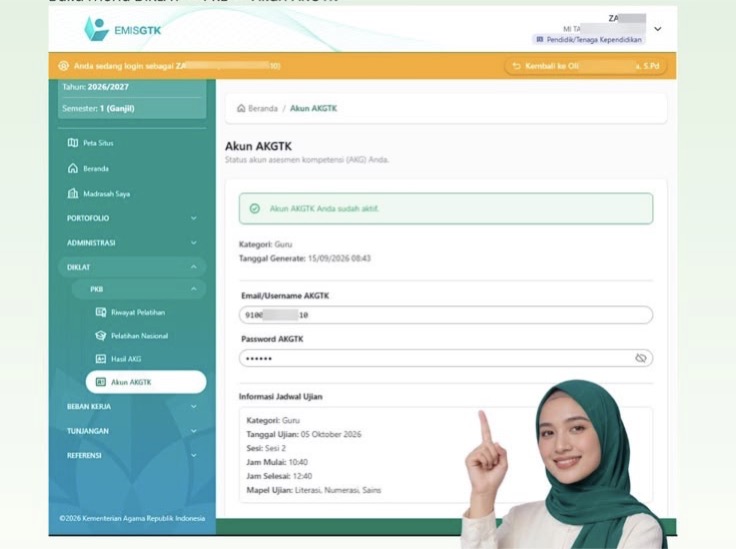Open Riwayat Pelatihan link text

coord(138,312)
